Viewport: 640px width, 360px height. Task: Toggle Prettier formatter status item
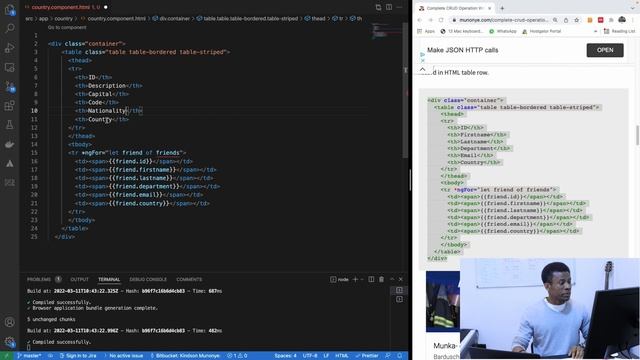[x=367, y=356]
